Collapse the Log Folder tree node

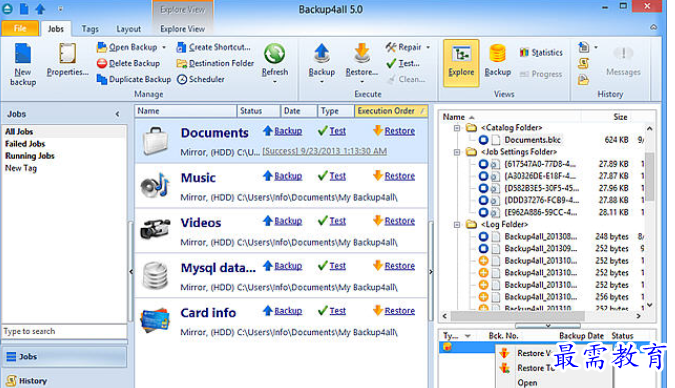457,224
